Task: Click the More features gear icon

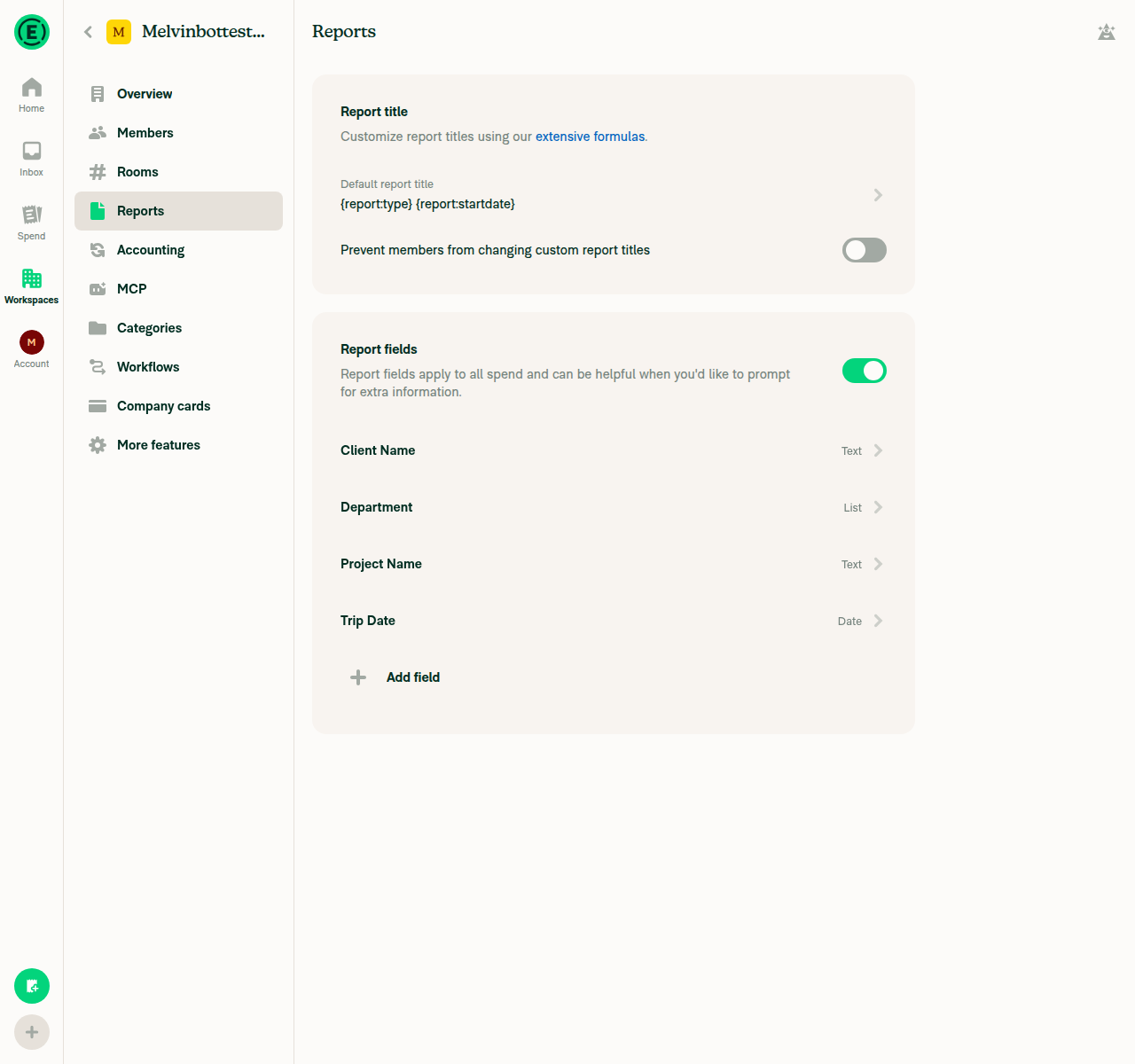Action: (x=98, y=445)
